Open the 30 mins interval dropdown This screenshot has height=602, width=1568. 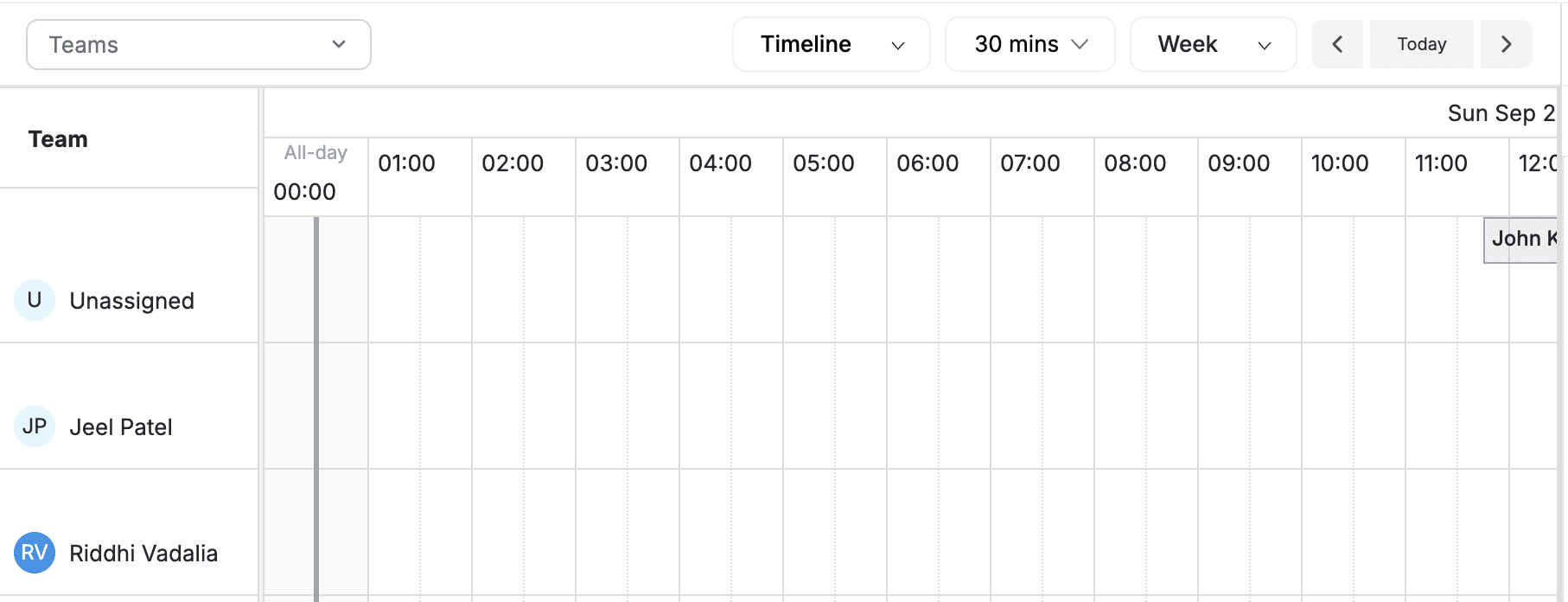(1029, 43)
